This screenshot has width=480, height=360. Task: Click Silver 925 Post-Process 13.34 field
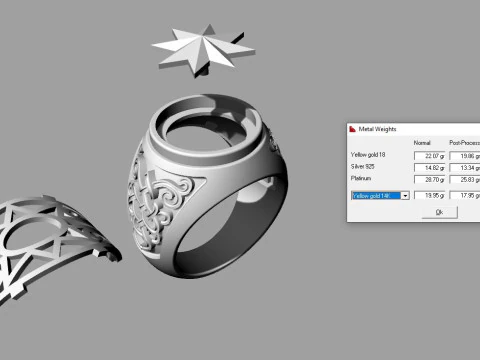(465, 168)
